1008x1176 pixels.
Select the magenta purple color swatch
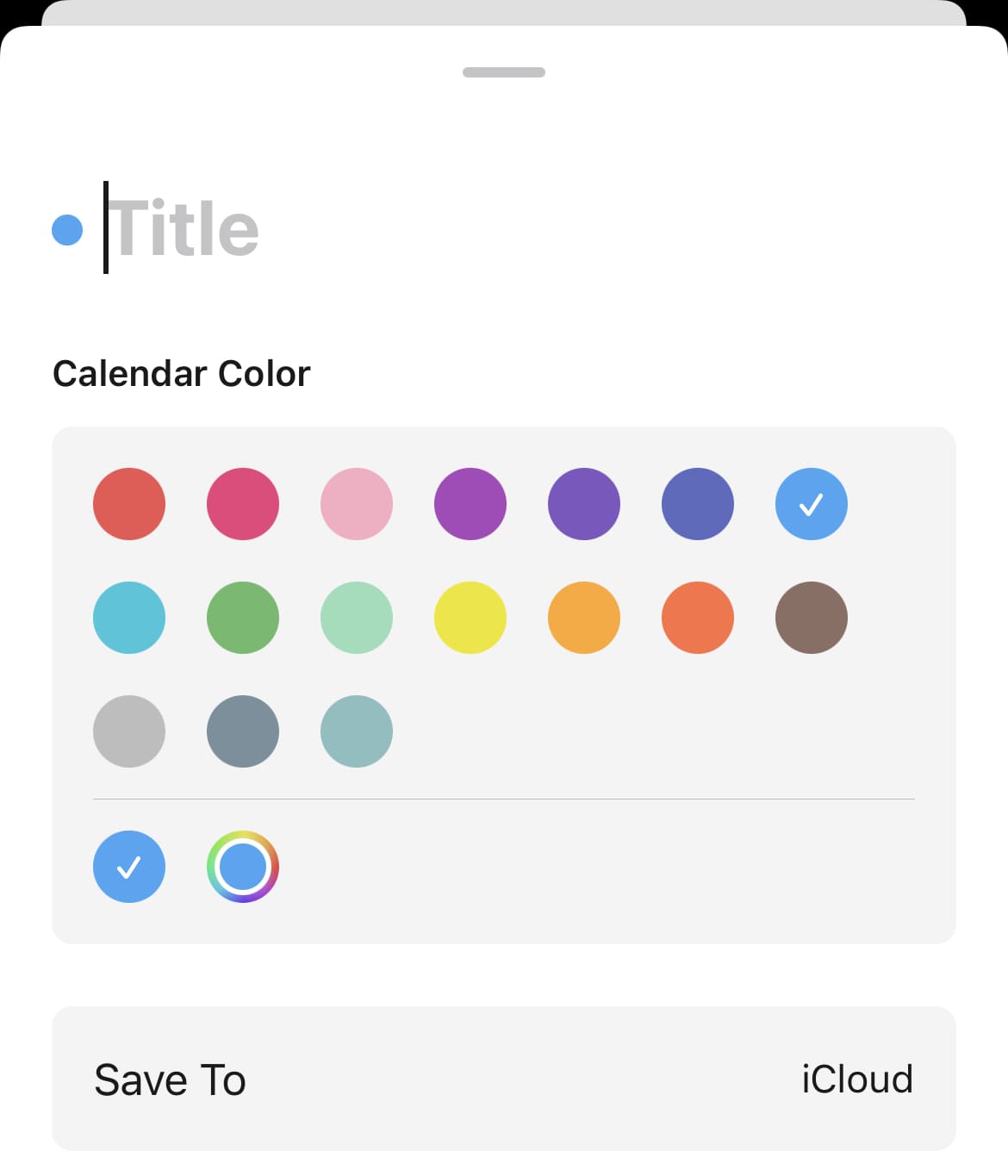(470, 504)
